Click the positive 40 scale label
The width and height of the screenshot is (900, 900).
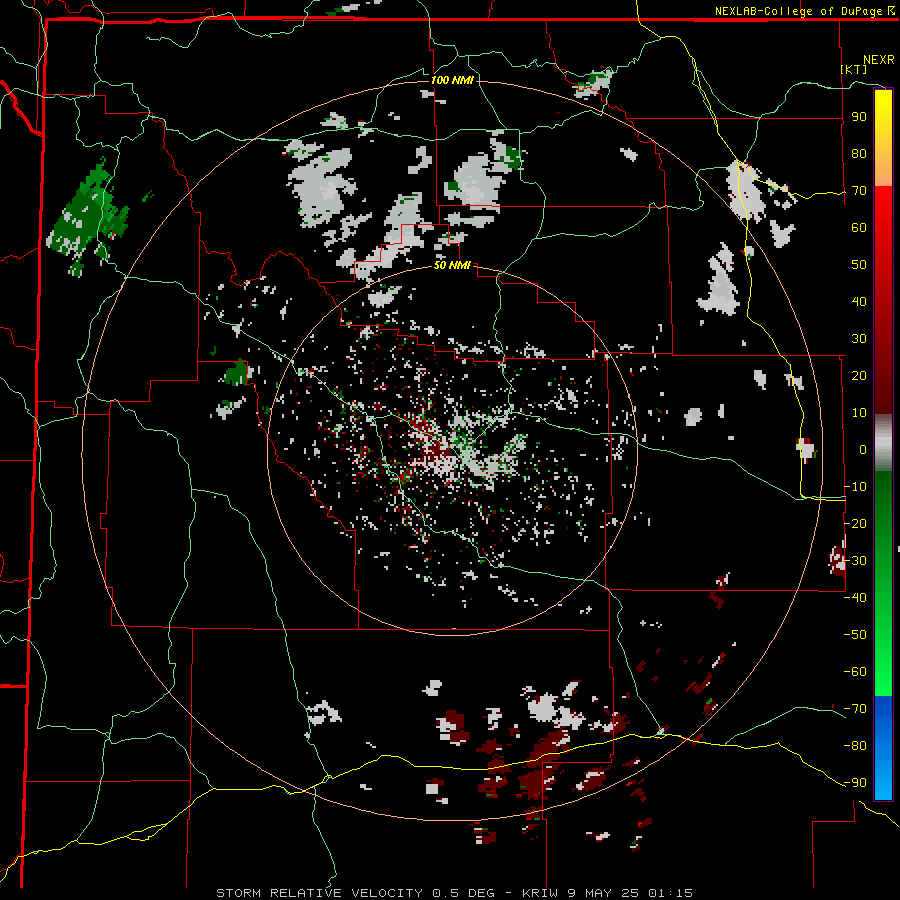tap(859, 302)
